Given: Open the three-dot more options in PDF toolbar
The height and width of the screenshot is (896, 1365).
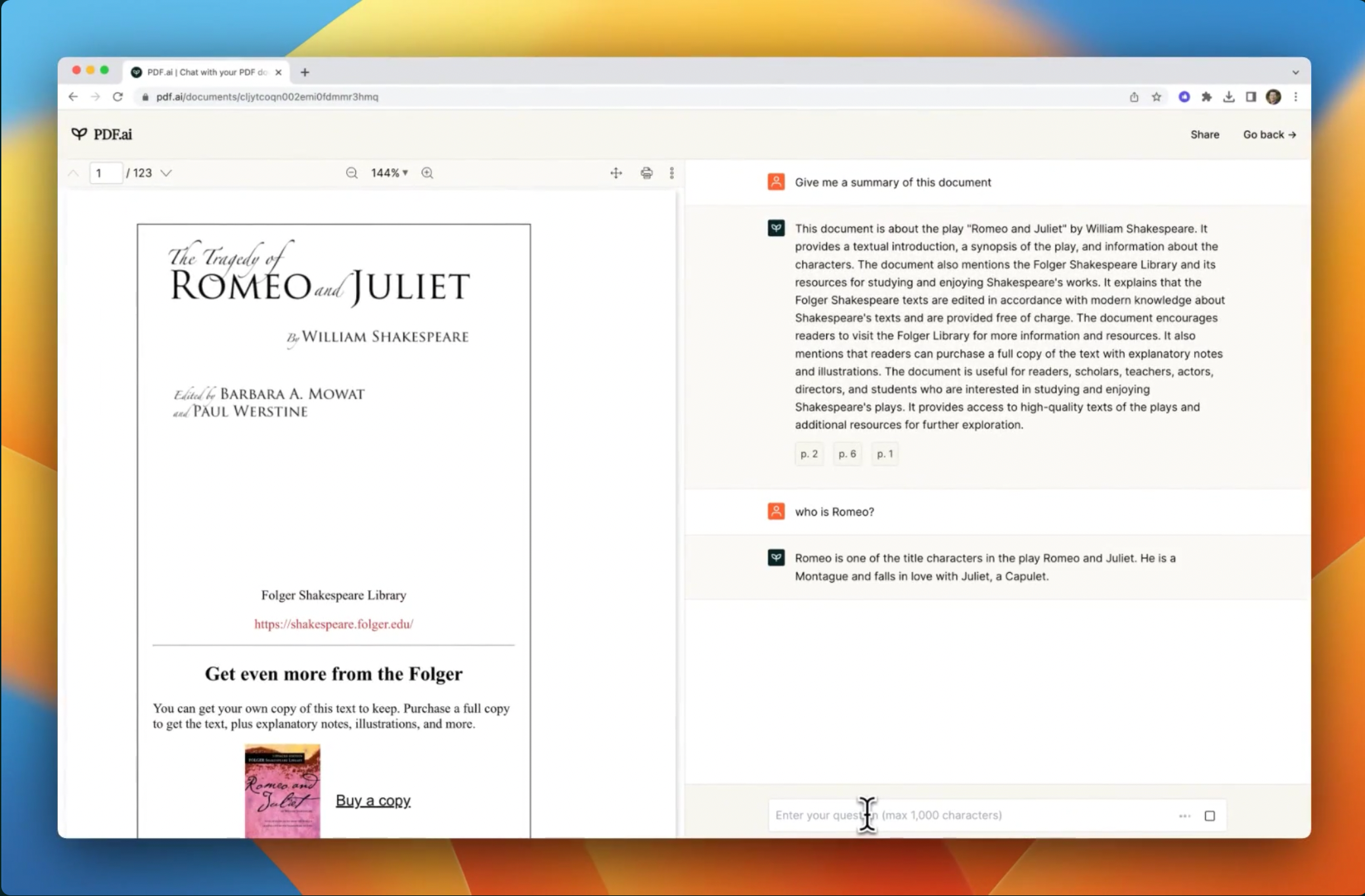Looking at the screenshot, I should (x=671, y=173).
